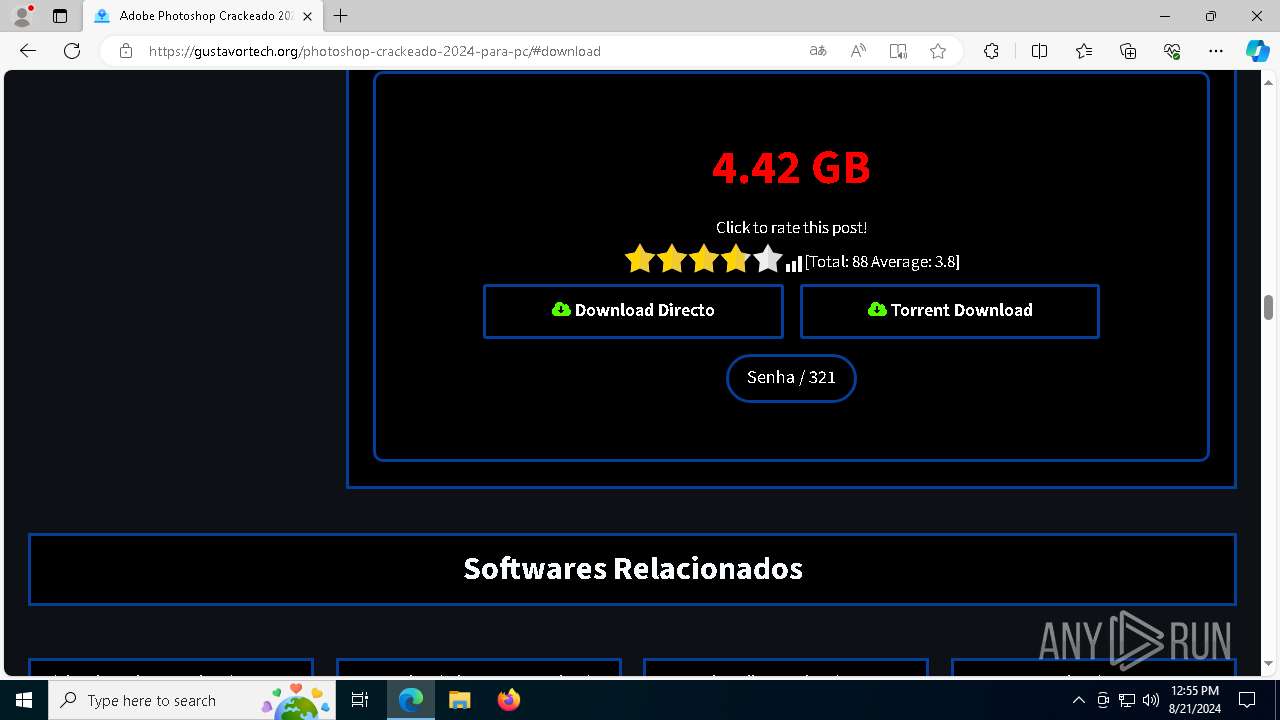Select the Adobe Photoshop Crackeado tab
The width and height of the screenshot is (1280, 720).
tap(201, 16)
